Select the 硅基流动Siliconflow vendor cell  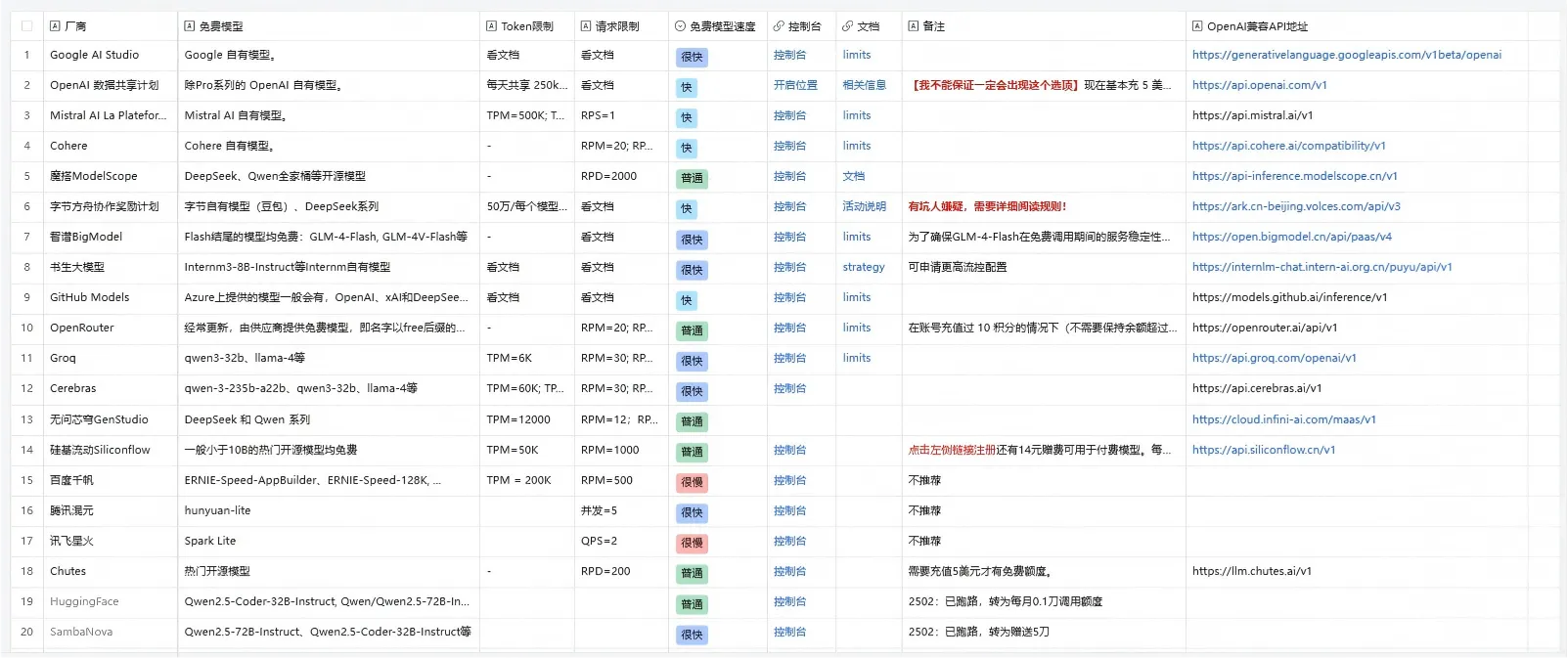[x=111, y=451]
